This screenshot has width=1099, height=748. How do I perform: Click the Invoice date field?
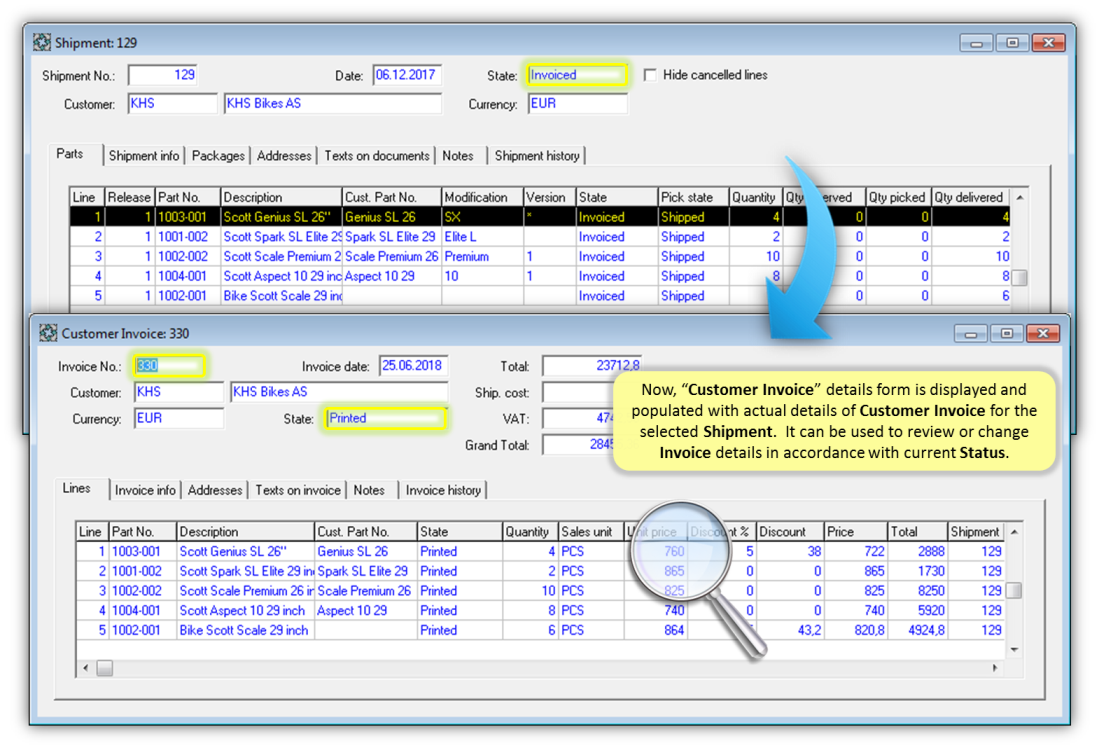tap(414, 366)
